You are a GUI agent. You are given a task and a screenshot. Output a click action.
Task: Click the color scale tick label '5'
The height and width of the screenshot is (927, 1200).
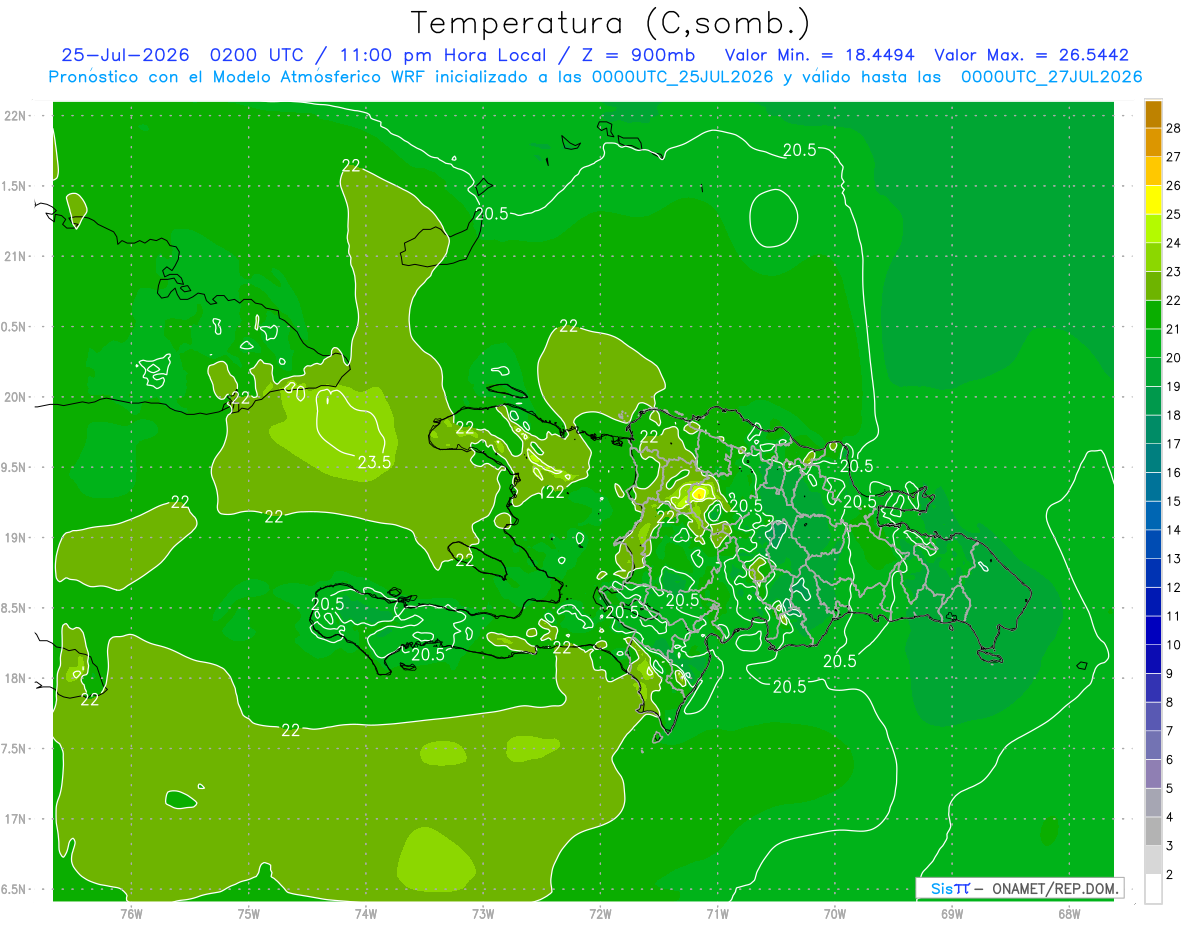[x=1170, y=789]
